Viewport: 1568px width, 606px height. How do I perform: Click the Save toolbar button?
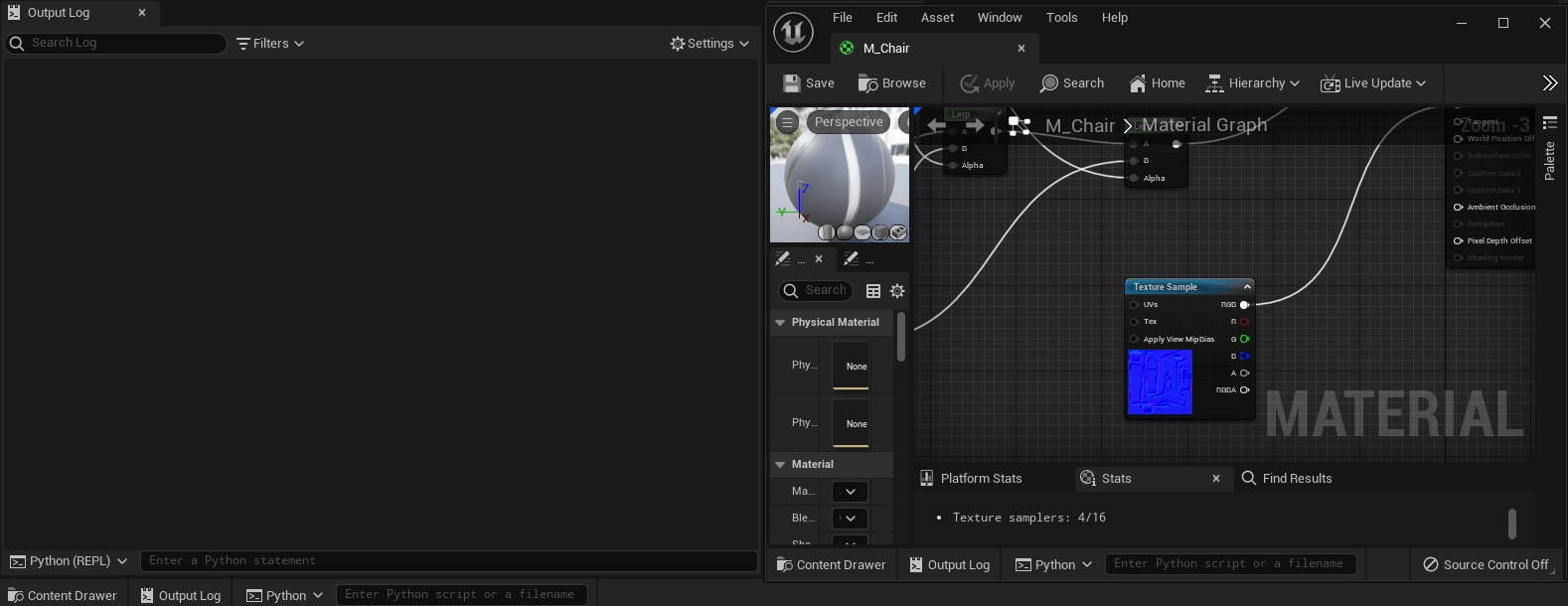coord(808,83)
